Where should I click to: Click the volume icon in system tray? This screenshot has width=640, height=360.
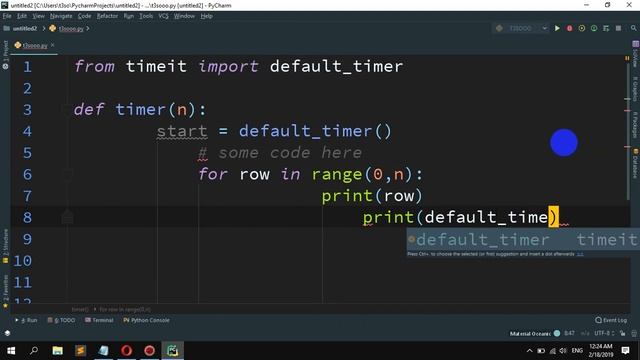pos(563,351)
